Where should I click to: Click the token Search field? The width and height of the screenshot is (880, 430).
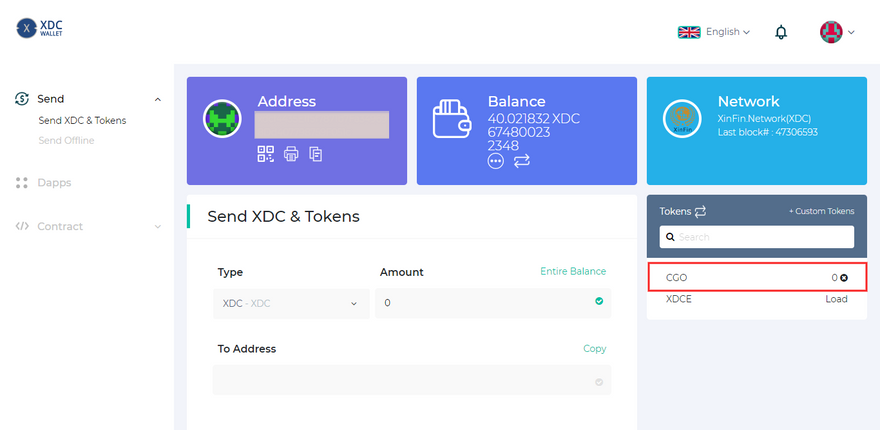pos(756,237)
